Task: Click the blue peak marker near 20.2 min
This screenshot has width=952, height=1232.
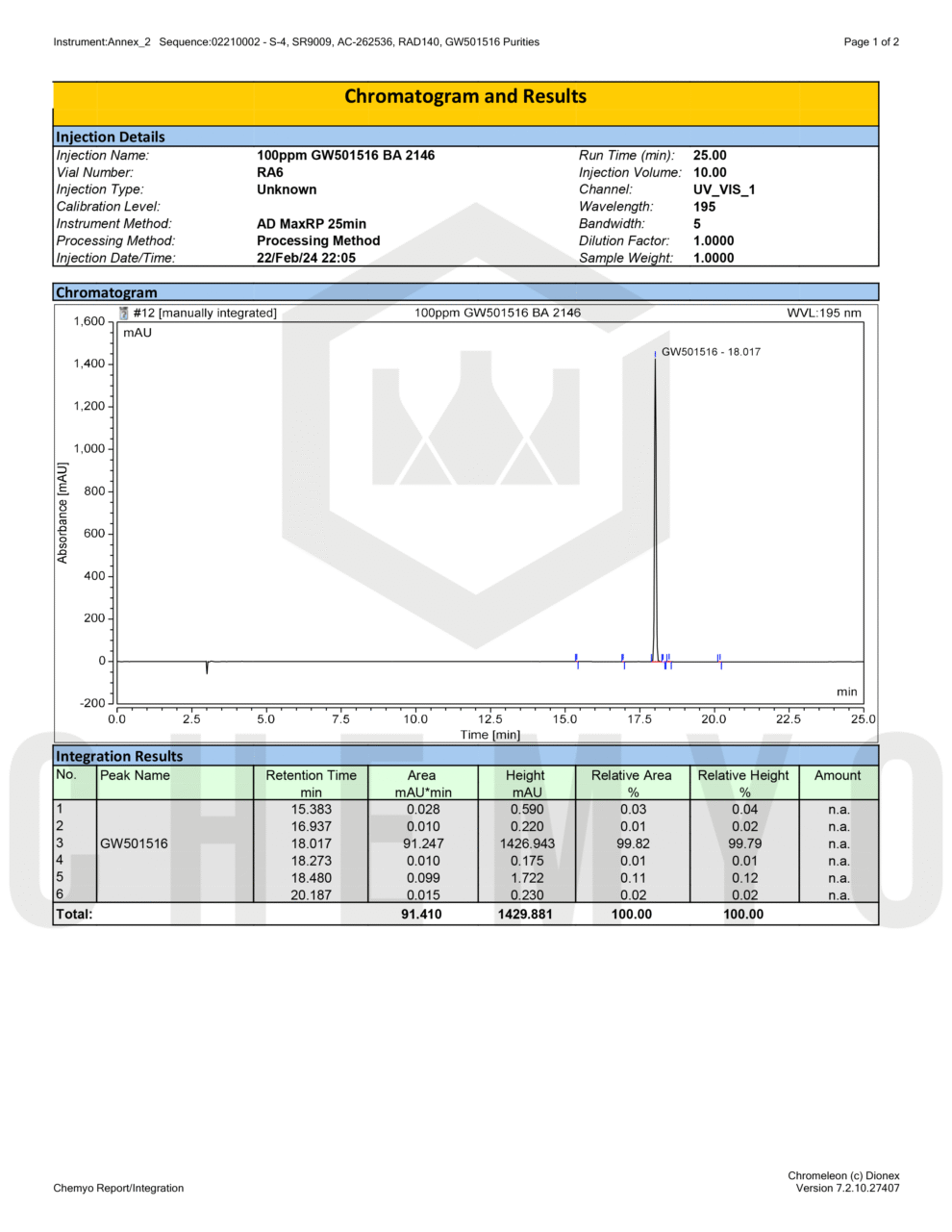Action: pos(719,659)
